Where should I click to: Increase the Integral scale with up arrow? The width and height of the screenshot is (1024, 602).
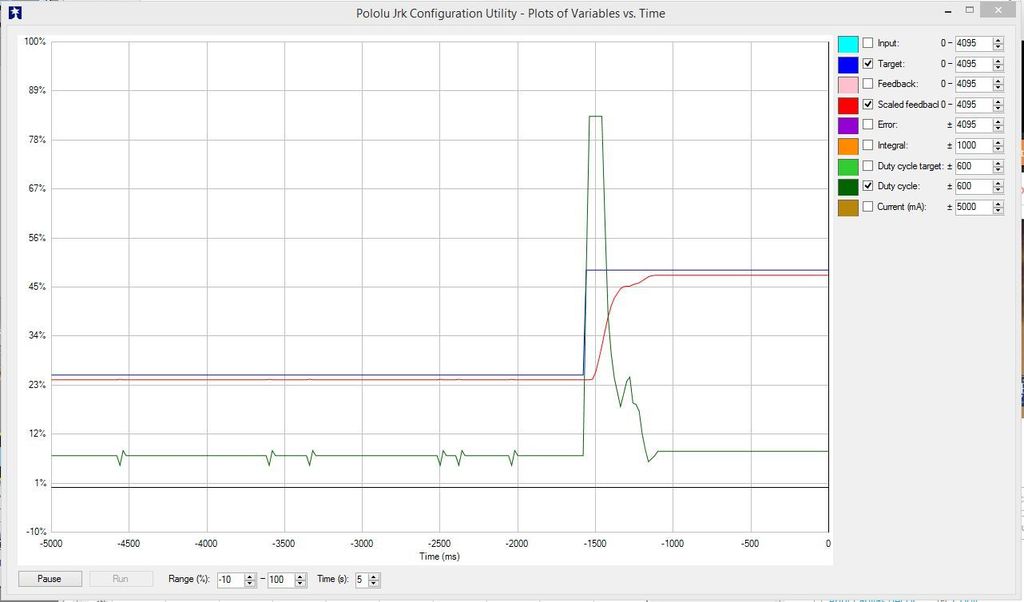(998, 143)
